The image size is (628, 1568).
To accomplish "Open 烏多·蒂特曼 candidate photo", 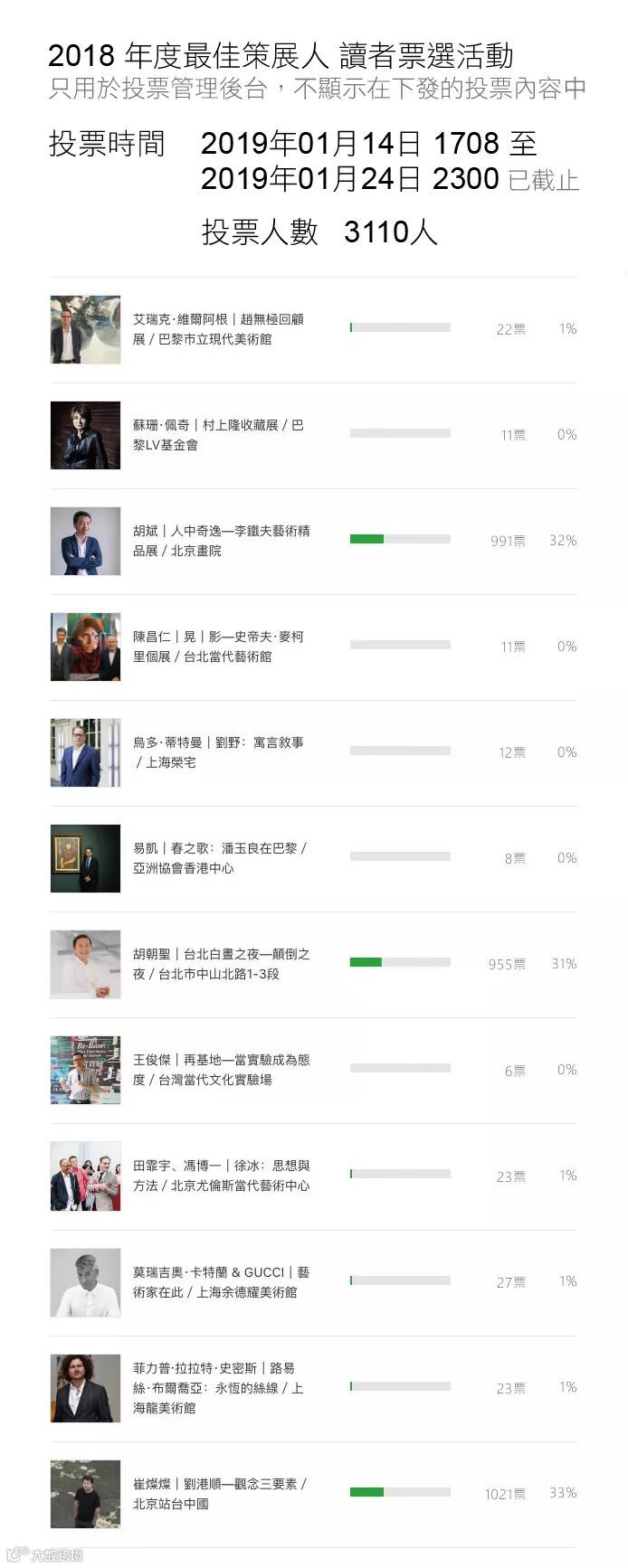I will (x=85, y=752).
